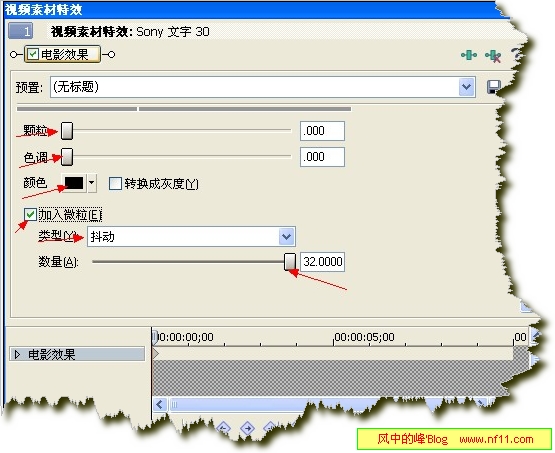Screen dimensions: 555x453
Task: Click the 颗粒 slider handle
Action: (x=67, y=131)
